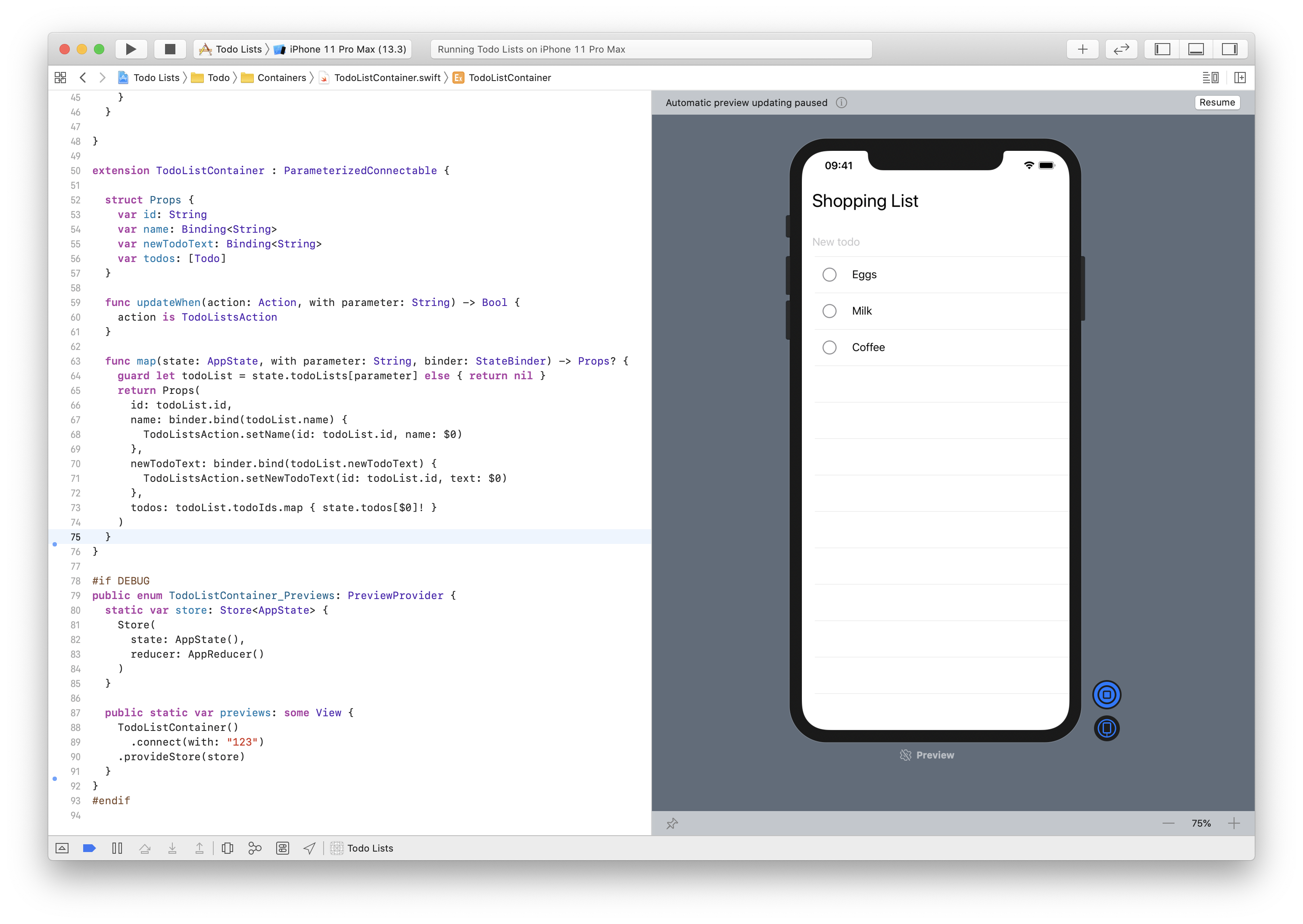Click the simulate location arrow icon
The height and width of the screenshot is (924, 1303).
click(309, 848)
